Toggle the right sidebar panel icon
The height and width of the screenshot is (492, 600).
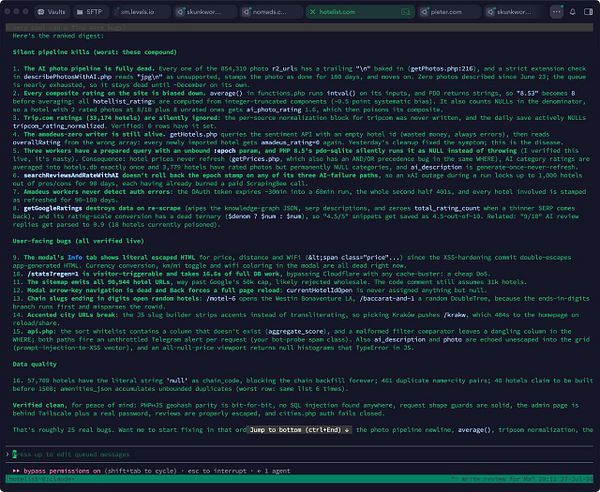click(589, 12)
